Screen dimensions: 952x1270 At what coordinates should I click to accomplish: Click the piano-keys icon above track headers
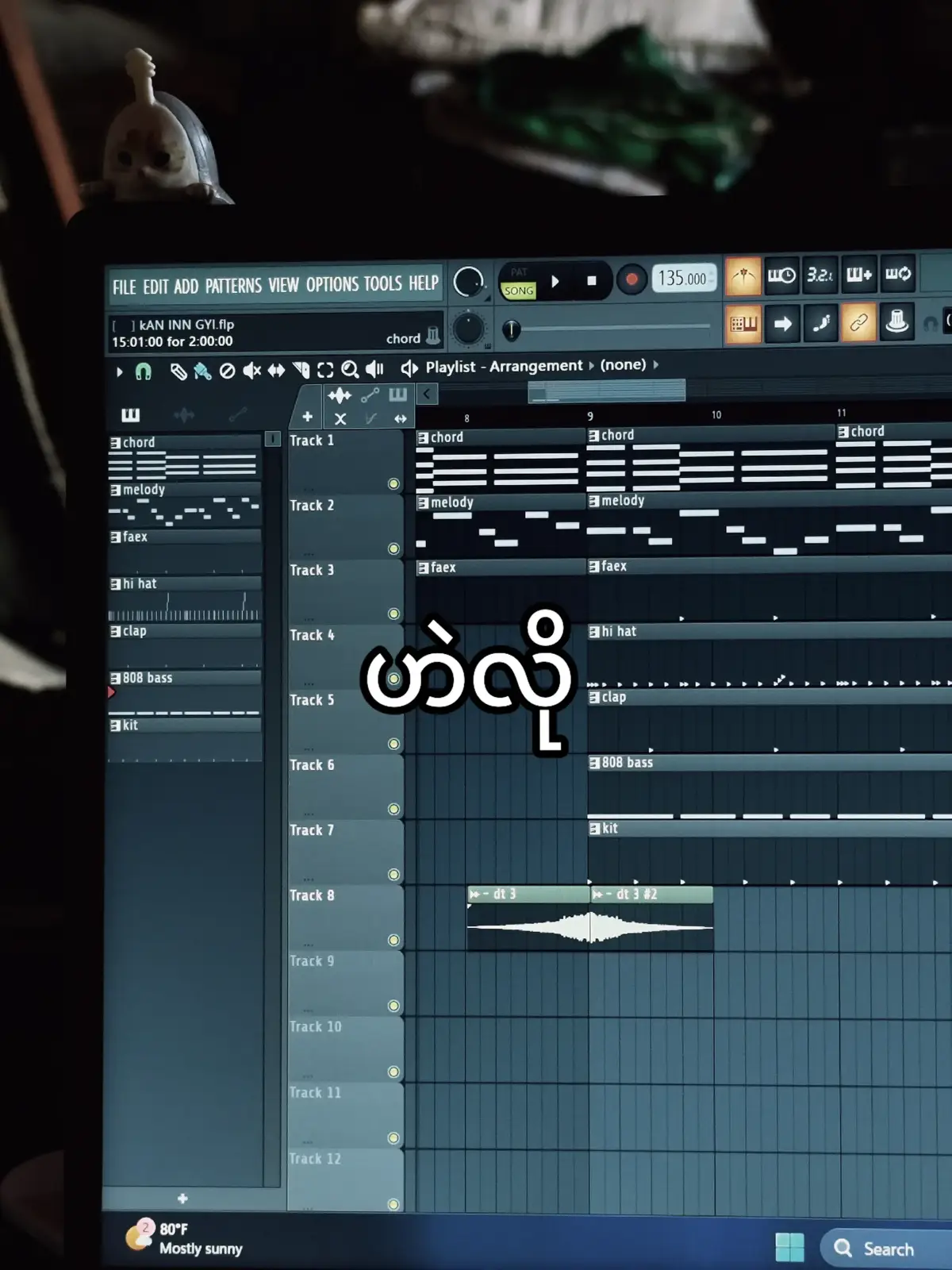(398, 394)
